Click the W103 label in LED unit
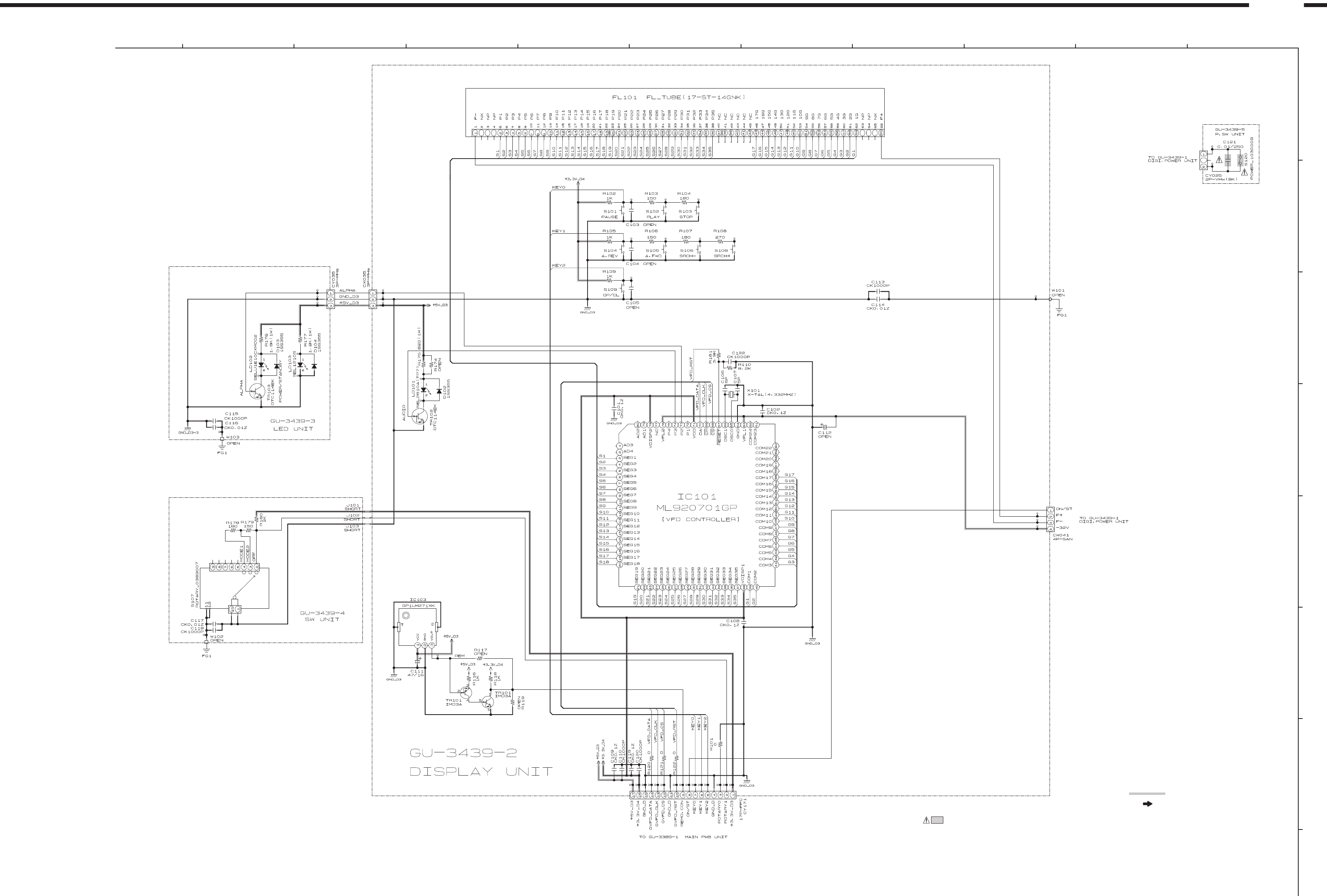1327x896 pixels. click(x=233, y=438)
